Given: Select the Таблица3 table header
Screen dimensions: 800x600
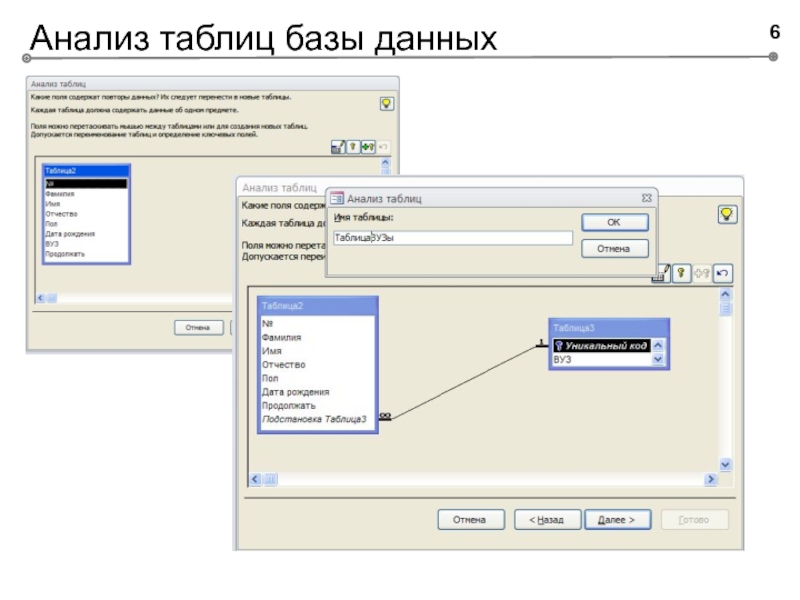Looking at the screenshot, I should [x=608, y=328].
